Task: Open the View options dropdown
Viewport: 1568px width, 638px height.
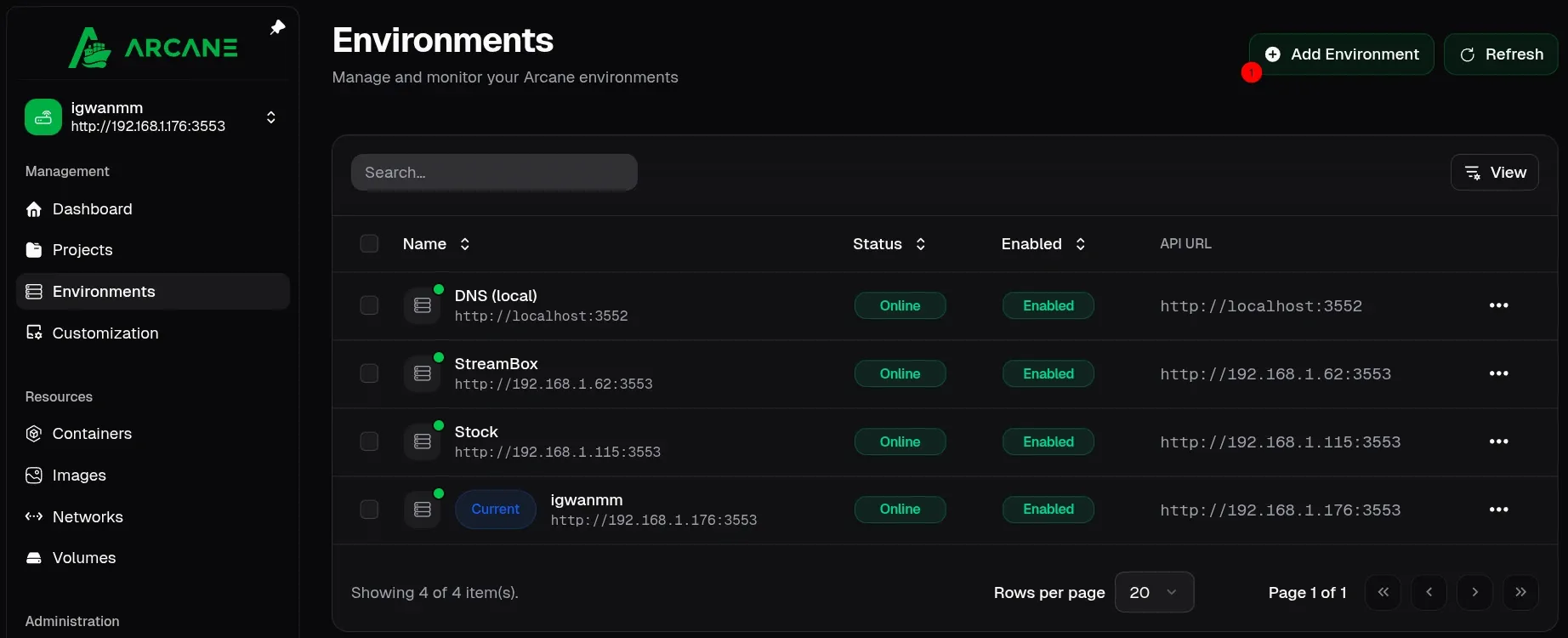Action: (x=1494, y=173)
